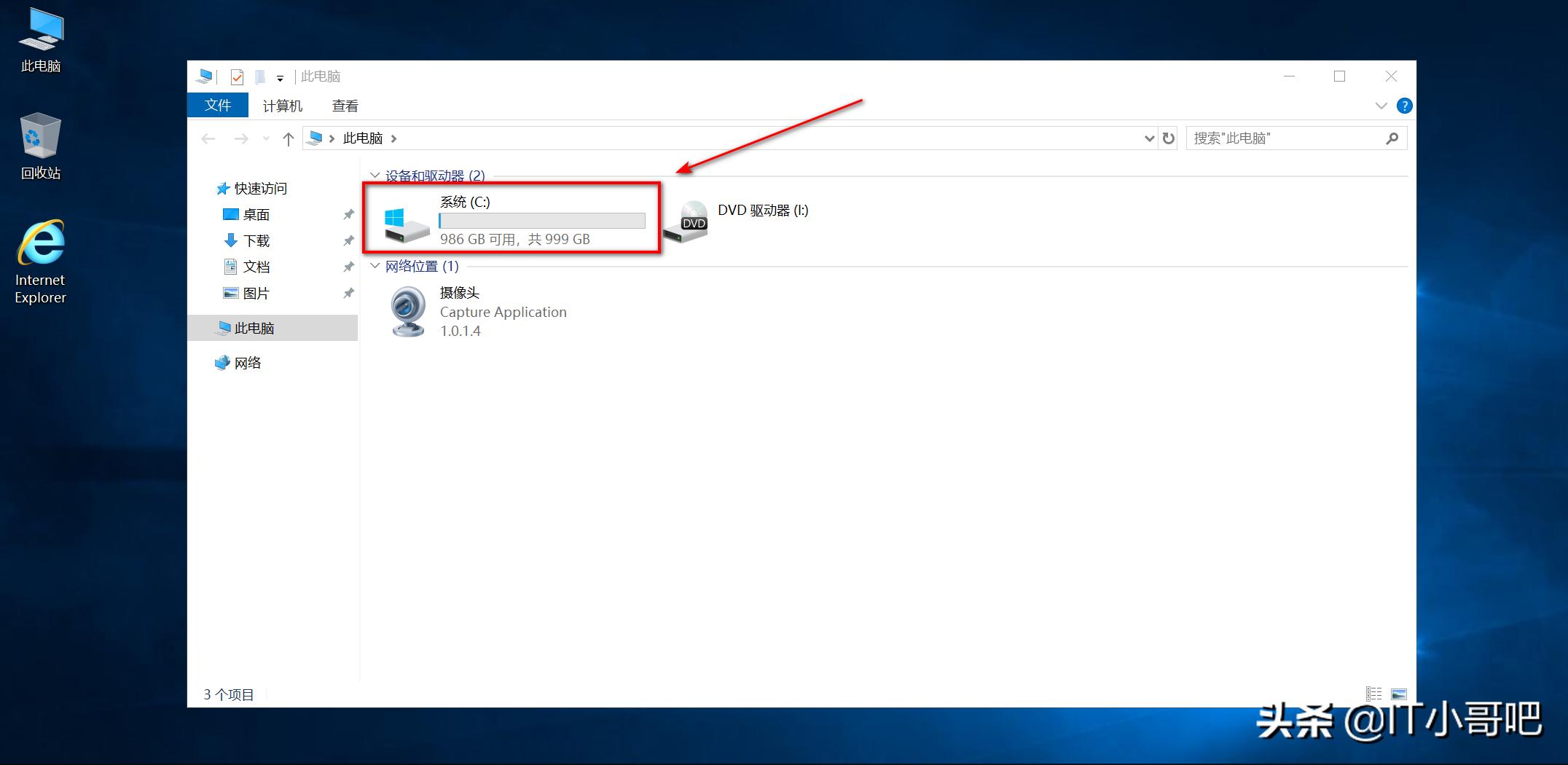Click the refresh icon next to address bar
Image resolution: width=1568 pixels, height=765 pixels.
pyautogui.click(x=1168, y=138)
